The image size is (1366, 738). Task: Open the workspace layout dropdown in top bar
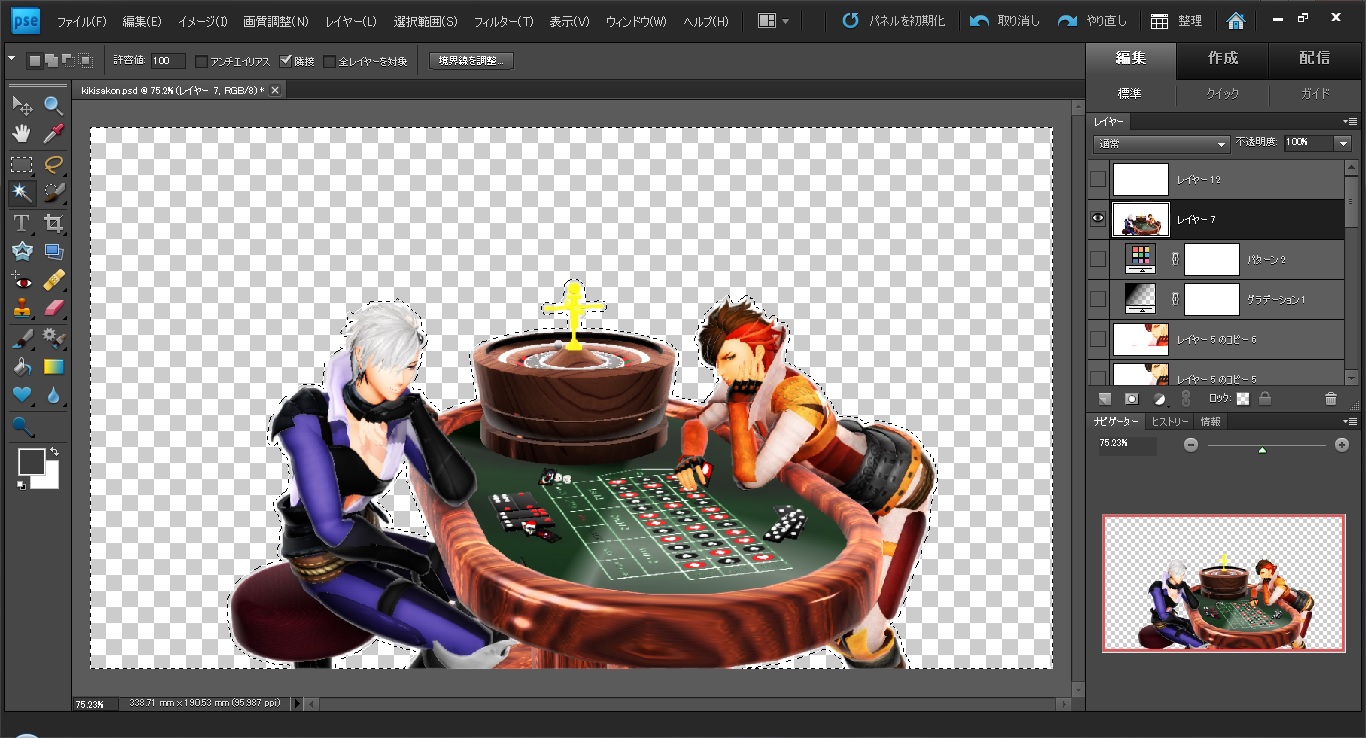(x=773, y=21)
